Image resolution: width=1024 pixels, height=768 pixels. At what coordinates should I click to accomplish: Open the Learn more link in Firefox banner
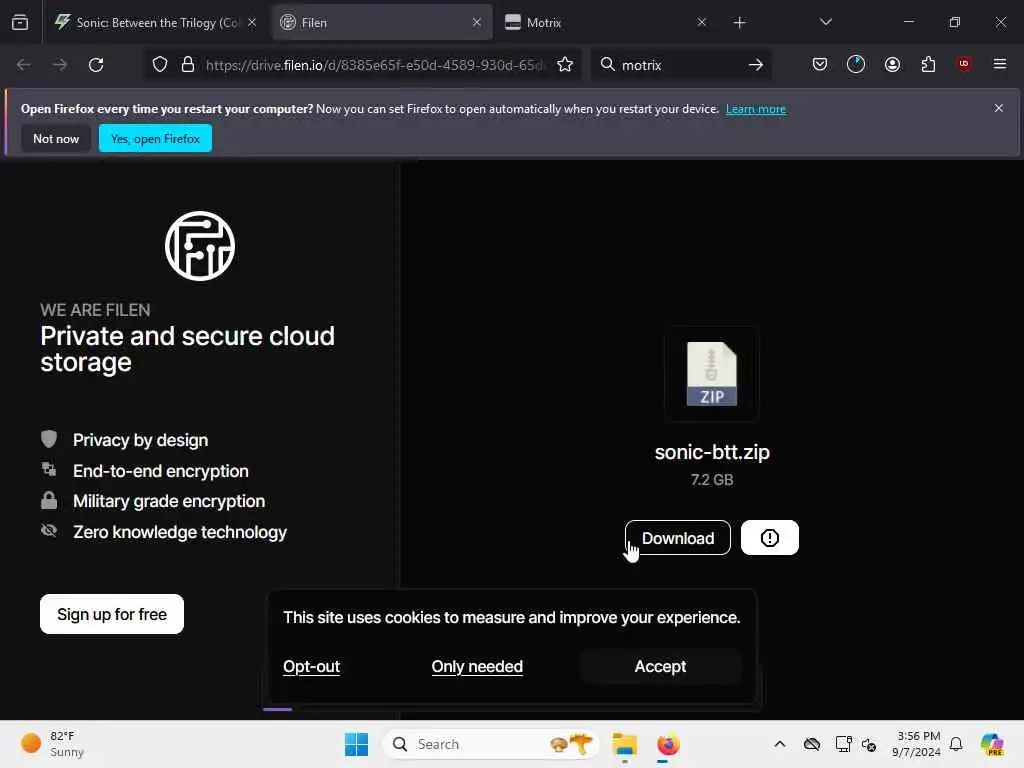(x=756, y=109)
